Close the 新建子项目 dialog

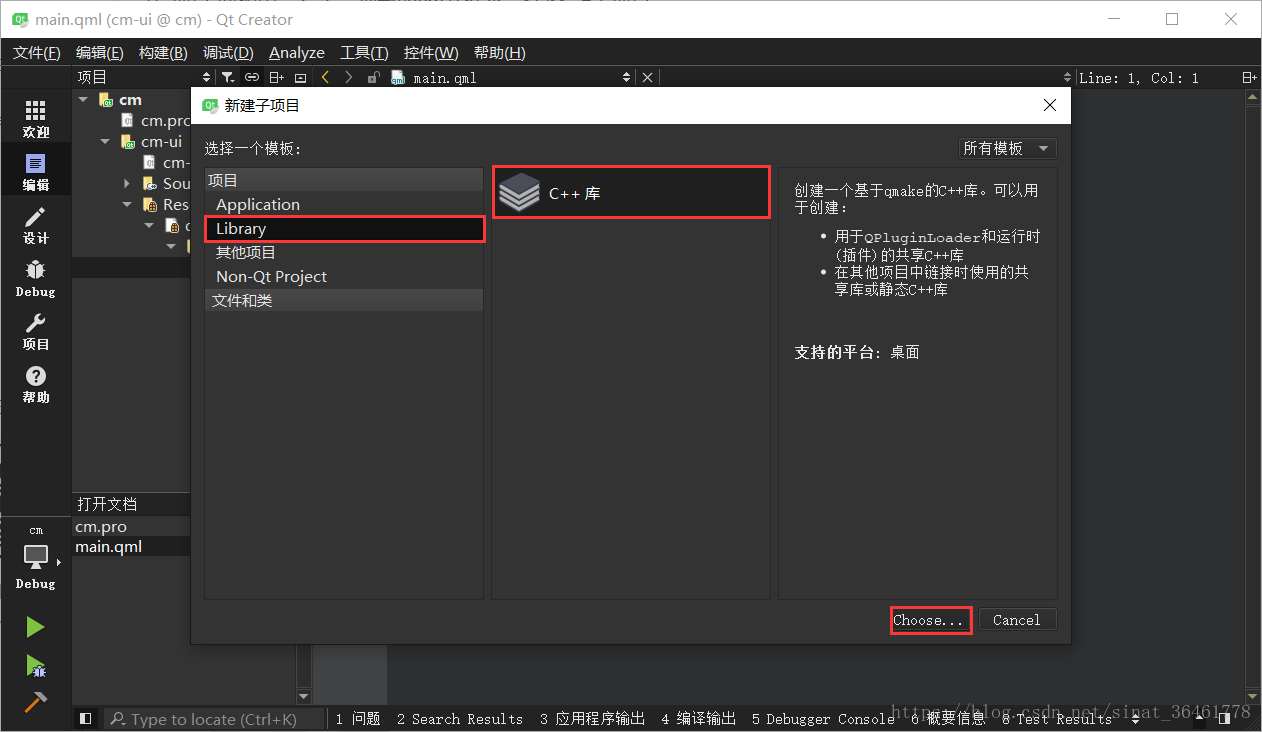[1049, 105]
